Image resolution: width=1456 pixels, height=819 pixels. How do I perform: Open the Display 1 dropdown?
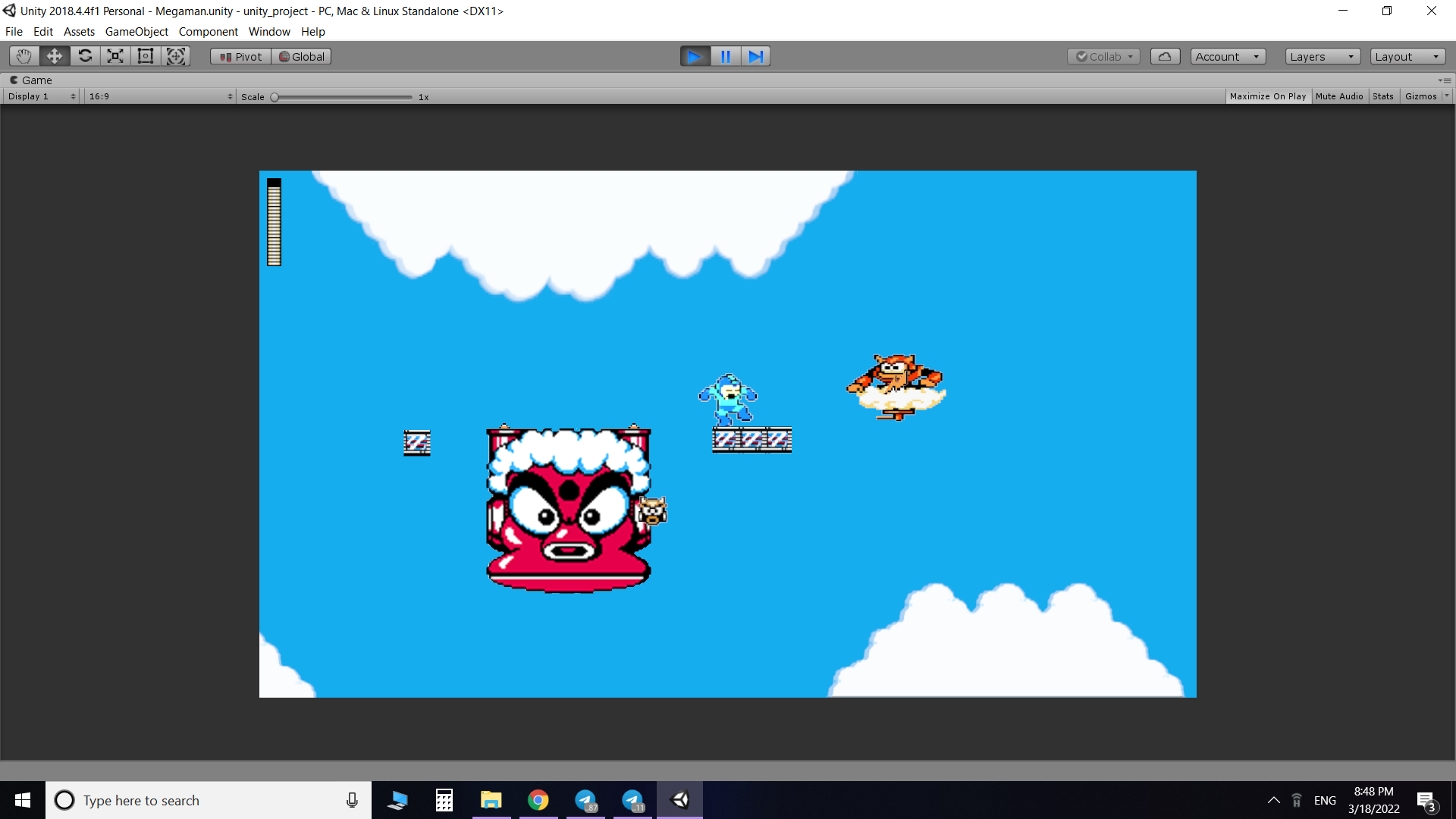[42, 96]
